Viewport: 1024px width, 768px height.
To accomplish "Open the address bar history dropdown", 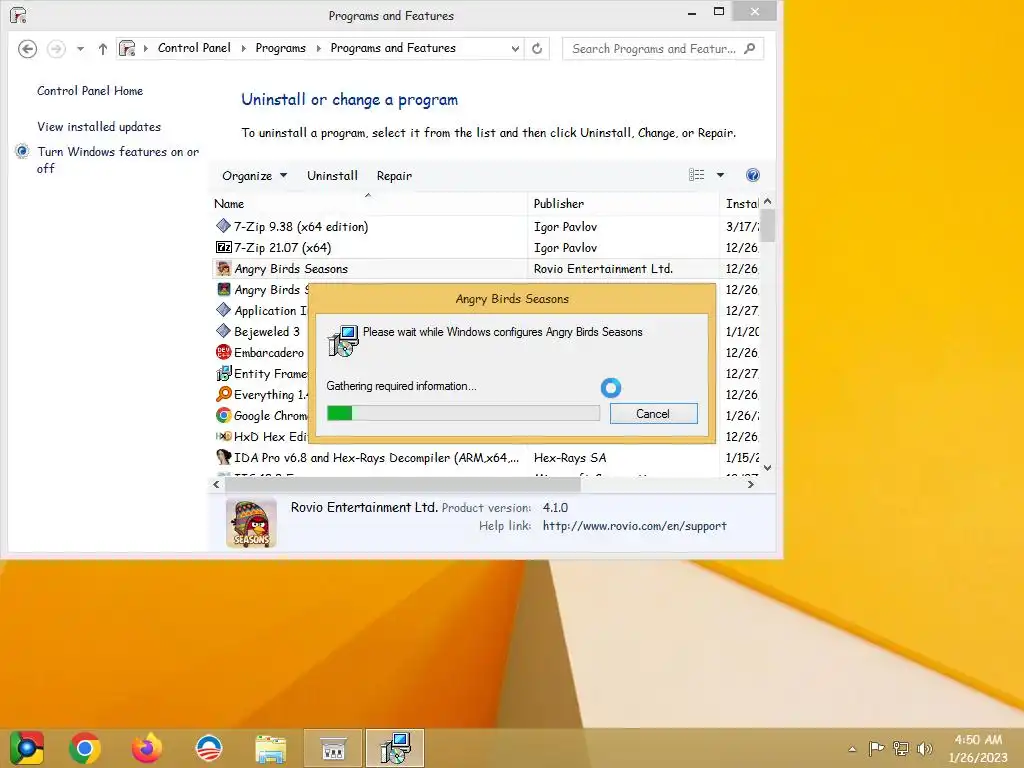I will click(x=515, y=49).
